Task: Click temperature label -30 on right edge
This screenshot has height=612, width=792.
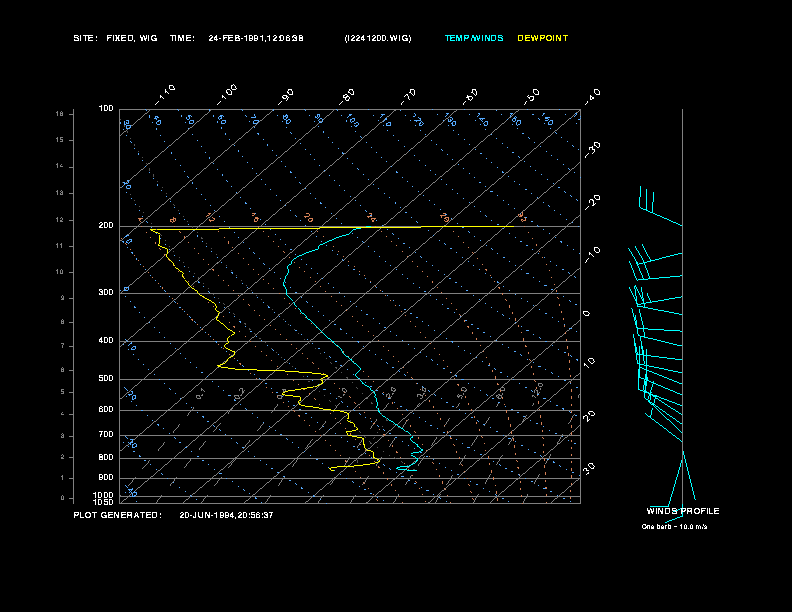Action: (592, 149)
